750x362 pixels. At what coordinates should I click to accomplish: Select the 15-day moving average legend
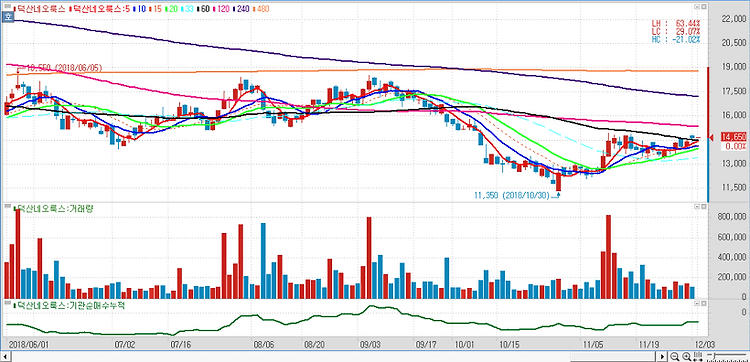click(x=155, y=9)
